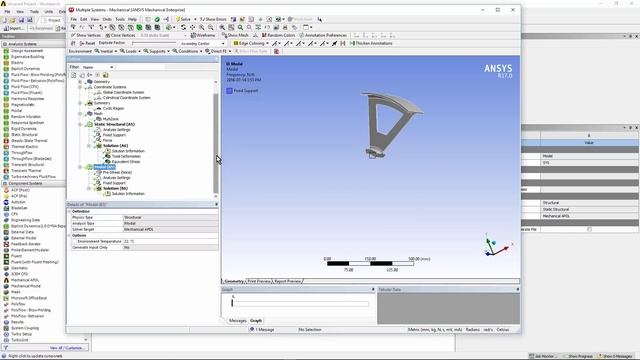Screen dimensions: 640x360
Task: Collapse the Modal (B5) tree node
Action: coord(80,167)
